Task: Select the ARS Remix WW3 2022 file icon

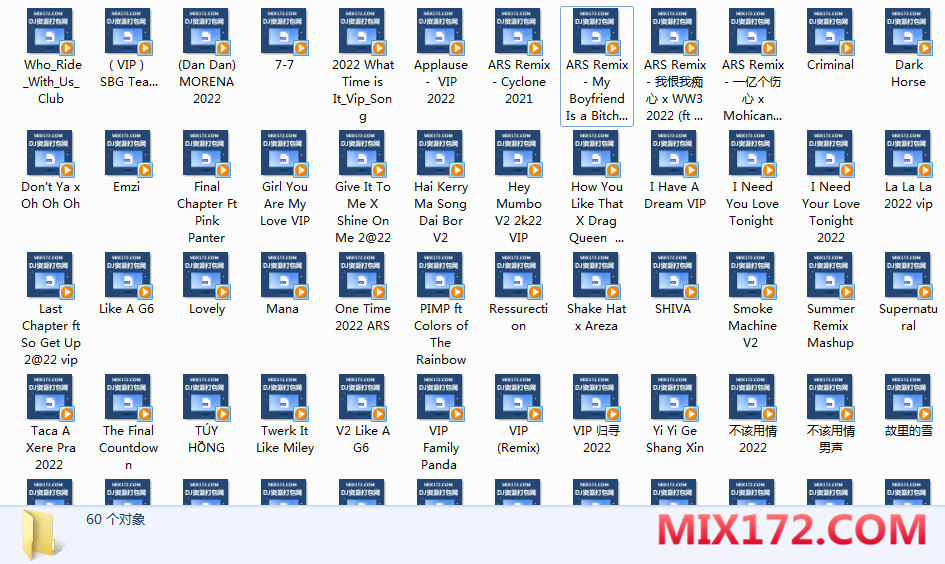Action: 674,31
